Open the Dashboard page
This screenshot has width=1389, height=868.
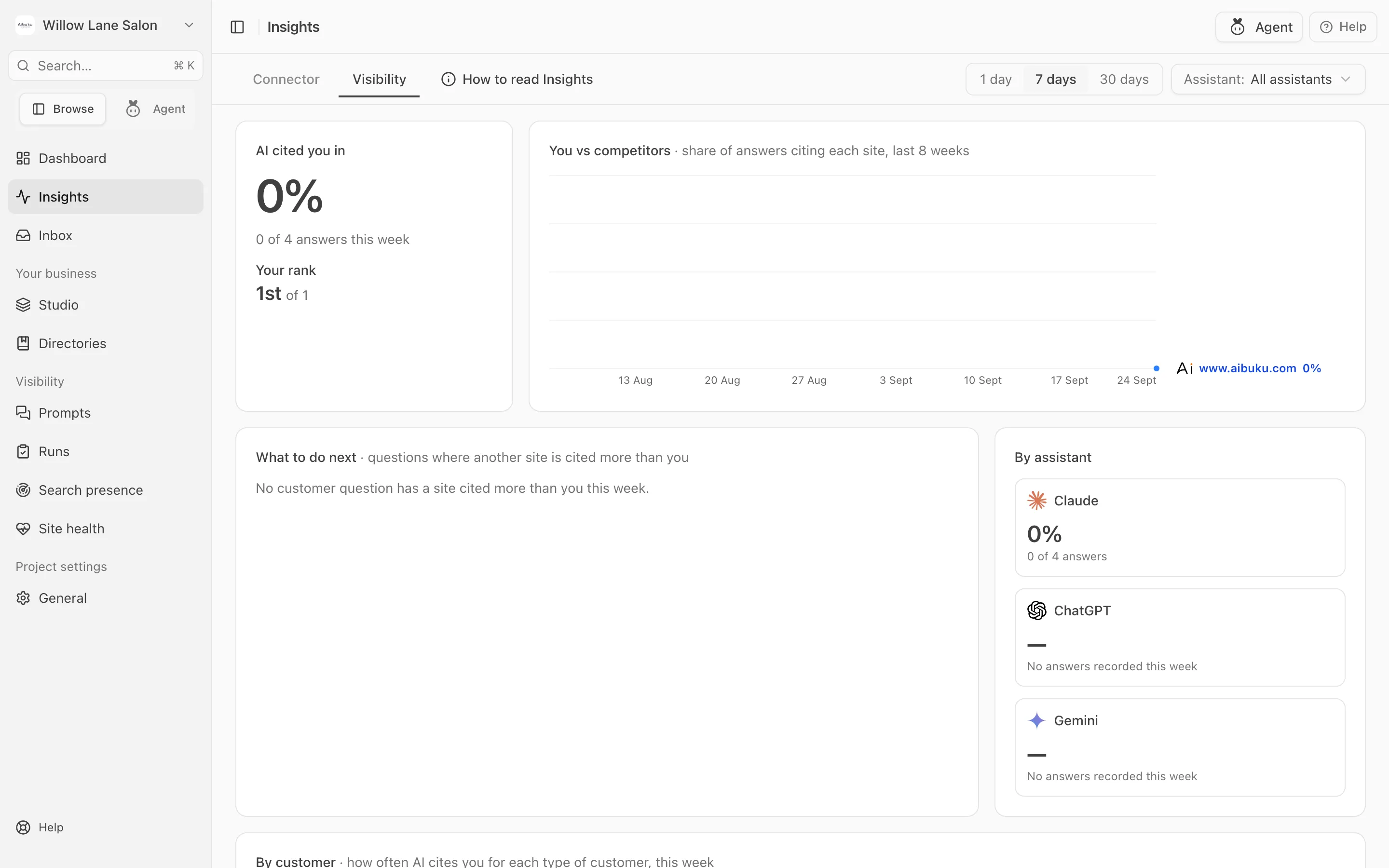point(106,159)
